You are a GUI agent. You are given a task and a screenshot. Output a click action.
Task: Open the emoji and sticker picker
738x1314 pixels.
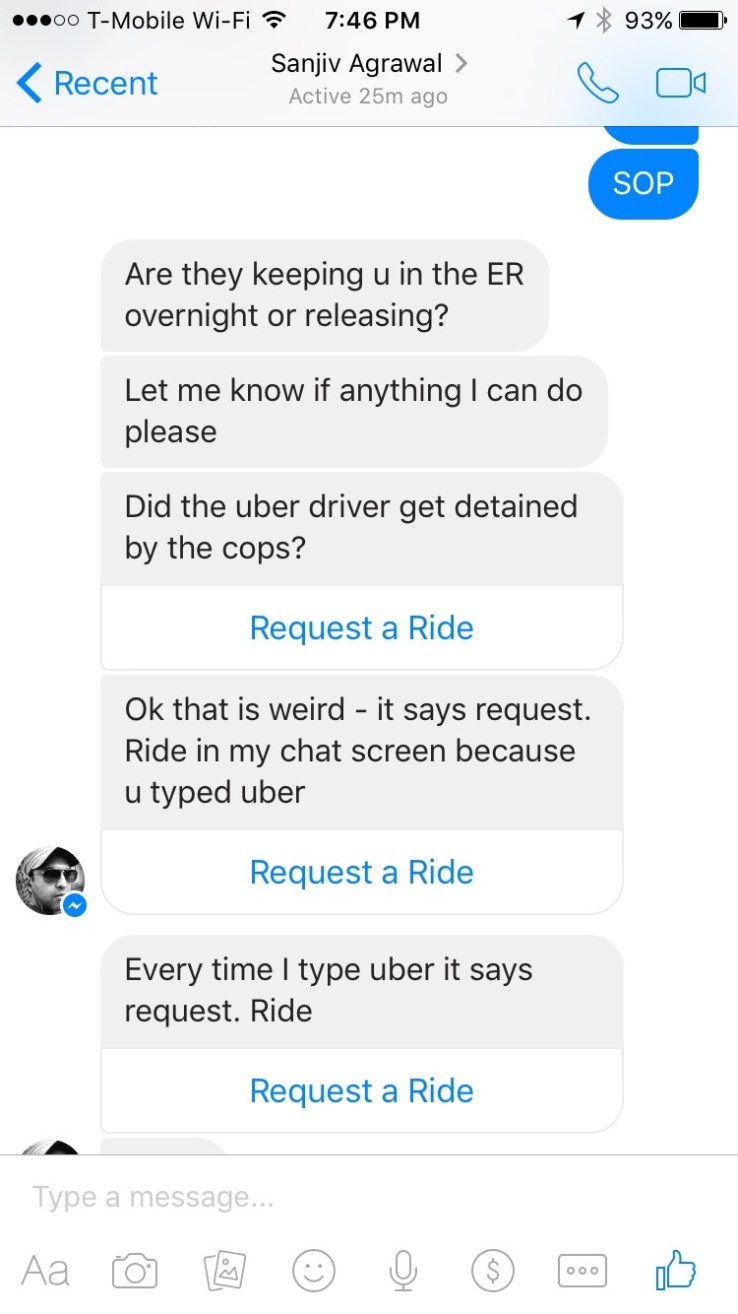tap(313, 1271)
